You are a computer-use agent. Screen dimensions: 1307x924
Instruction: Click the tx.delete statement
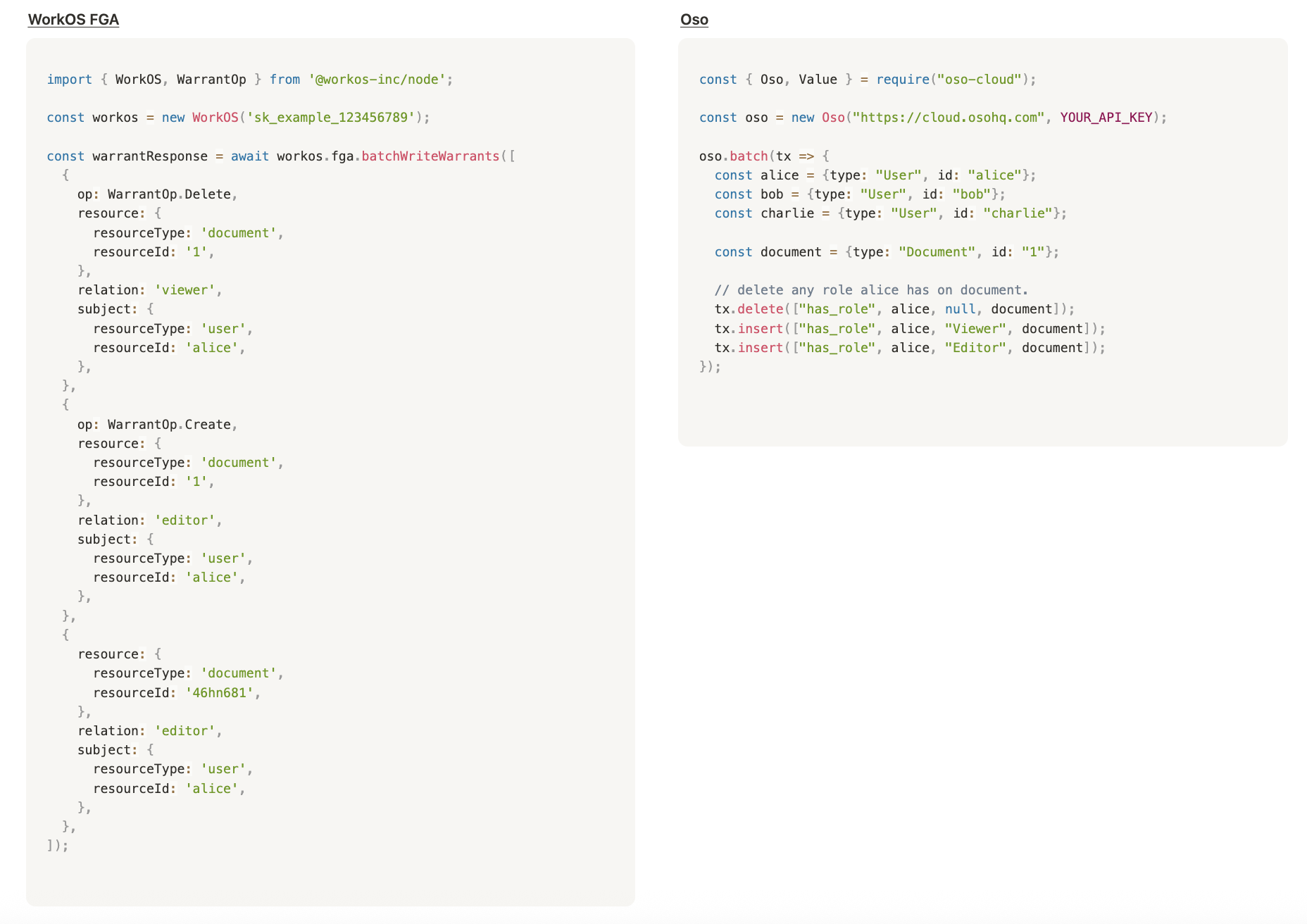pos(894,309)
